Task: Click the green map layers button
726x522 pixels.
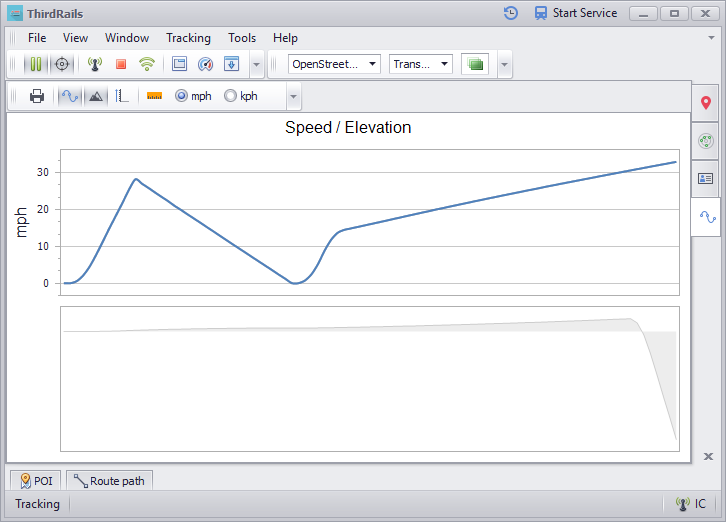Action: point(475,64)
